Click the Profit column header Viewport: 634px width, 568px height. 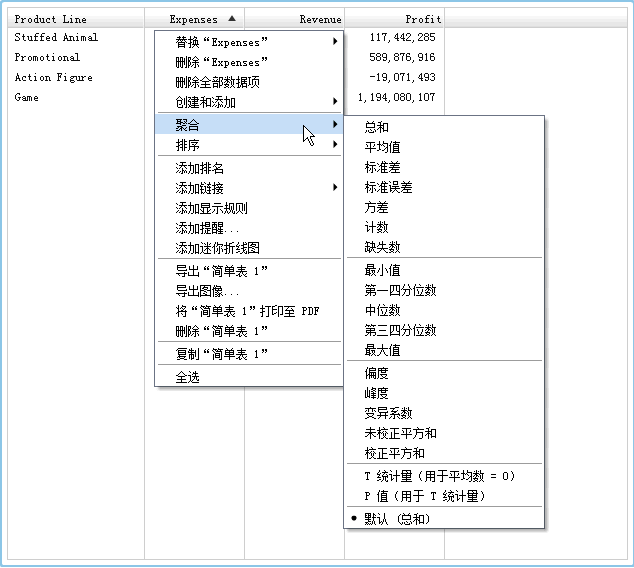click(394, 19)
